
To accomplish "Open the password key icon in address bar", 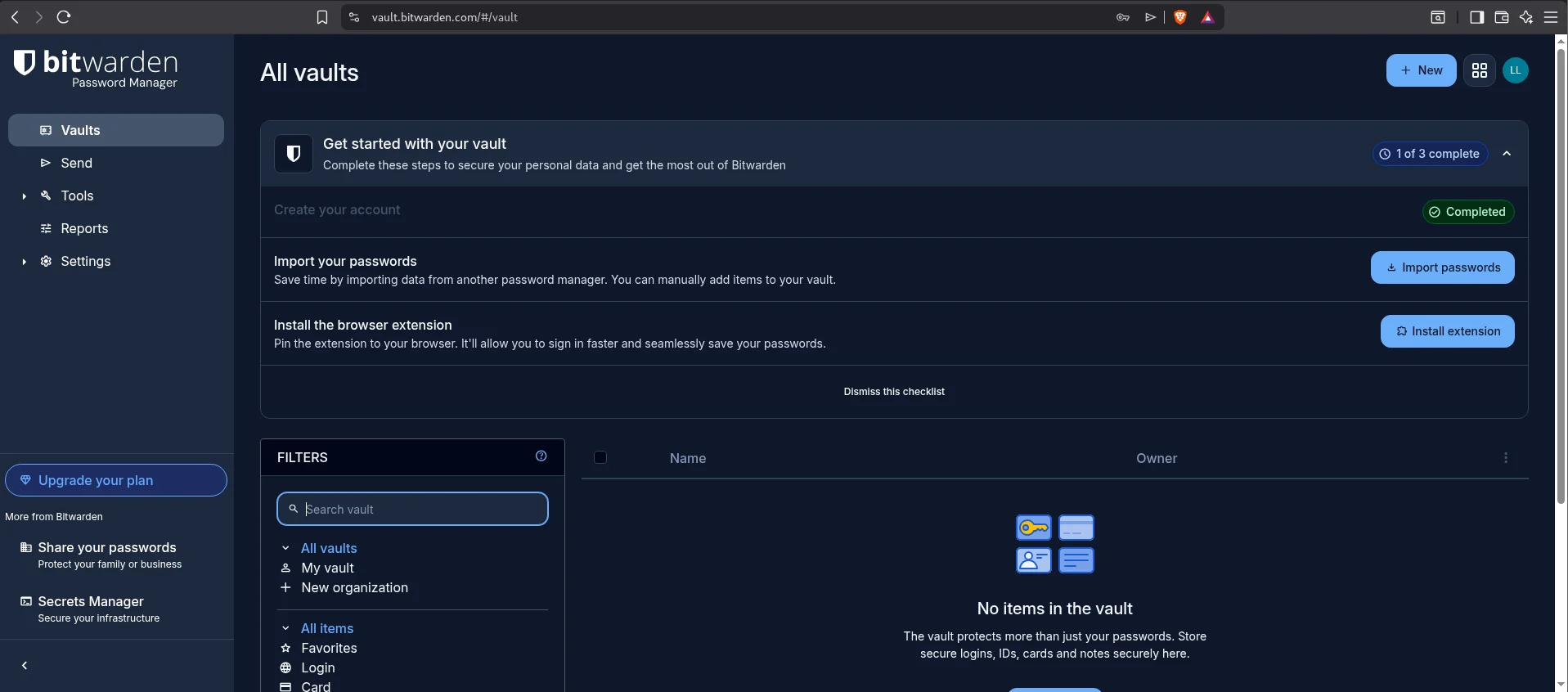I will 1123,17.
